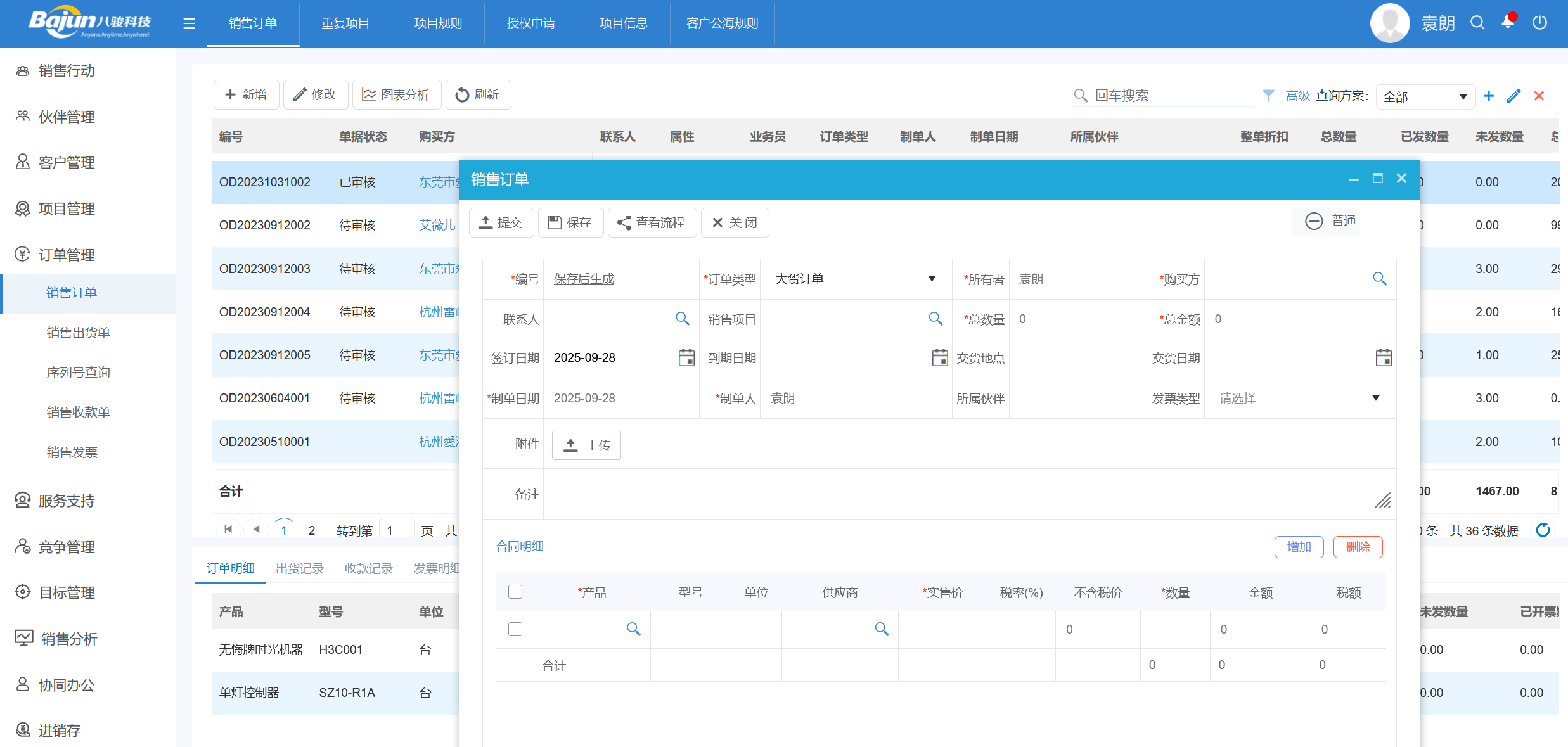Click the 增加 button in 合同明细
Viewport: 1568px width, 747px height.
[x=1299, y=546]
